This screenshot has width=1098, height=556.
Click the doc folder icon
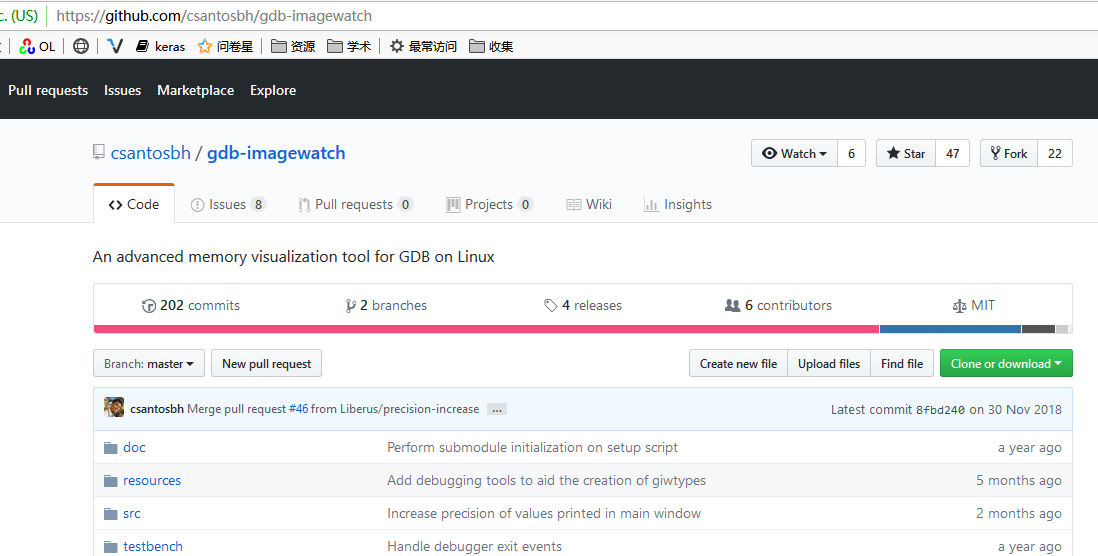(111, 448)
